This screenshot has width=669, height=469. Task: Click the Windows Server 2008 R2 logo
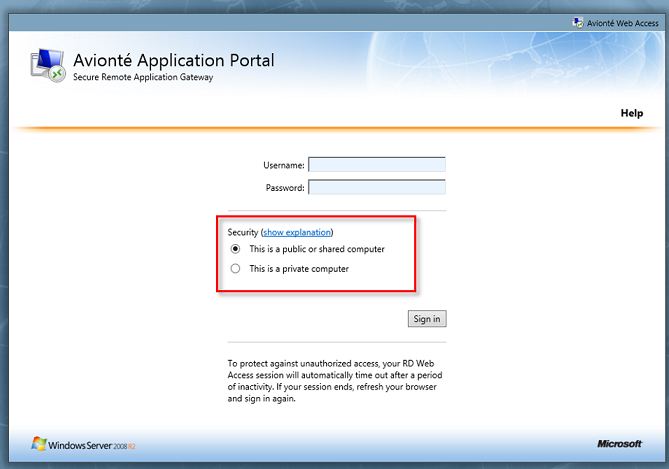pos(83,444)
